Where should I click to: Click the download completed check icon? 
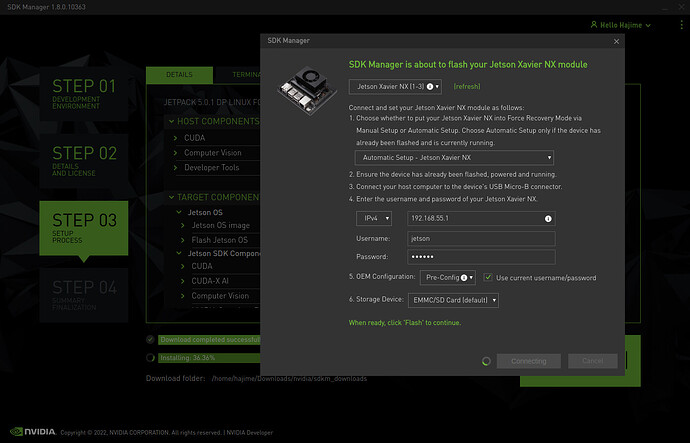tap(150, 340)
